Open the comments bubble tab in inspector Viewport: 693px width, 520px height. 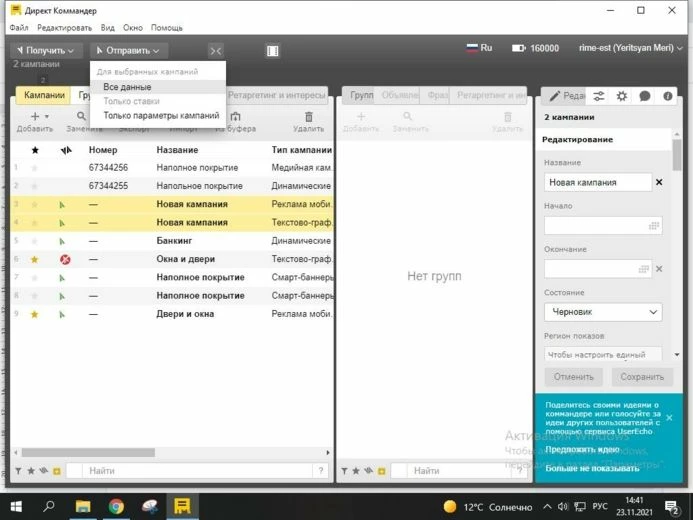pos(645,96)
